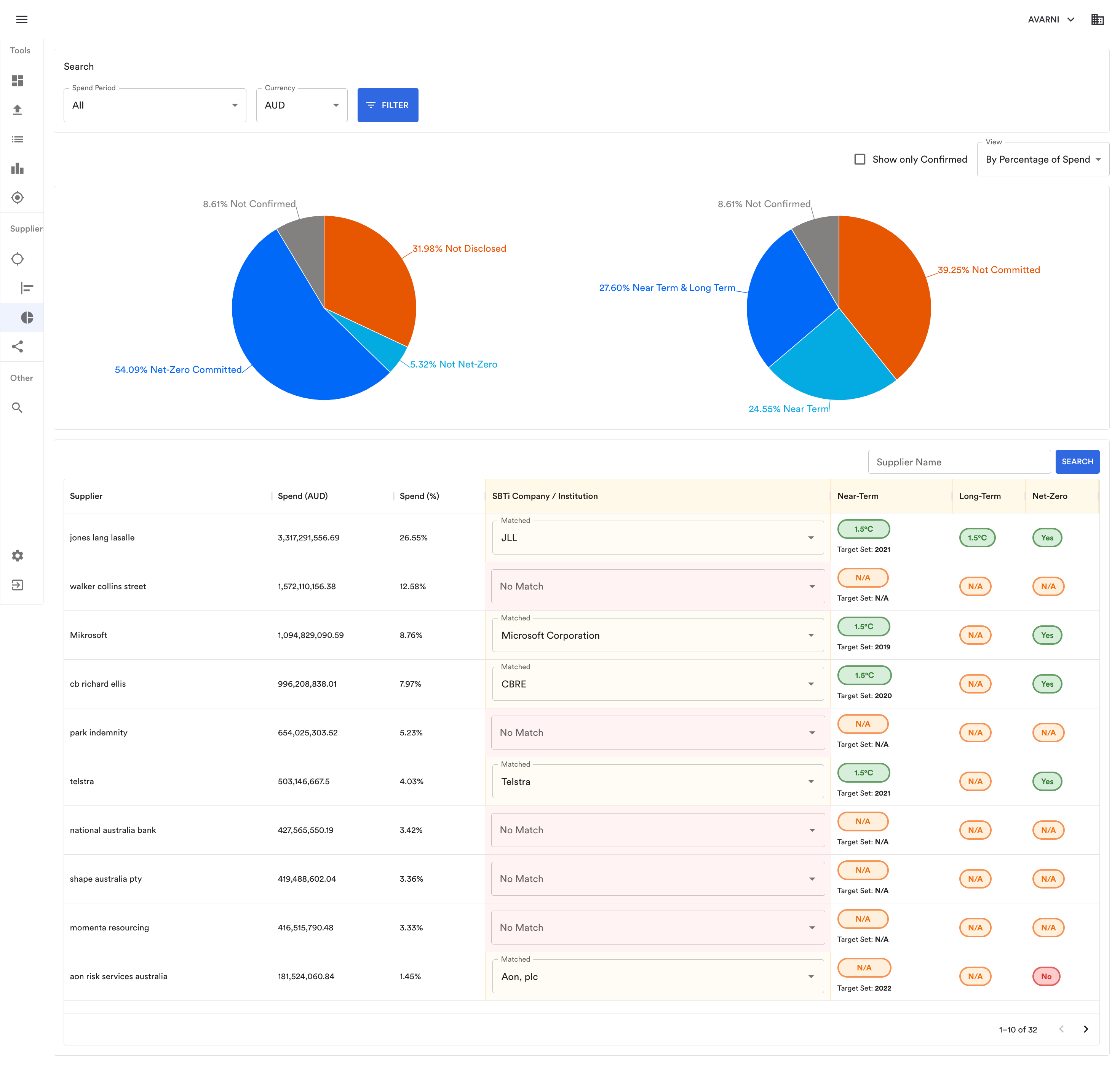
Task: Open the bar chart icon in sidebar
Action: (x=18, y=168)
